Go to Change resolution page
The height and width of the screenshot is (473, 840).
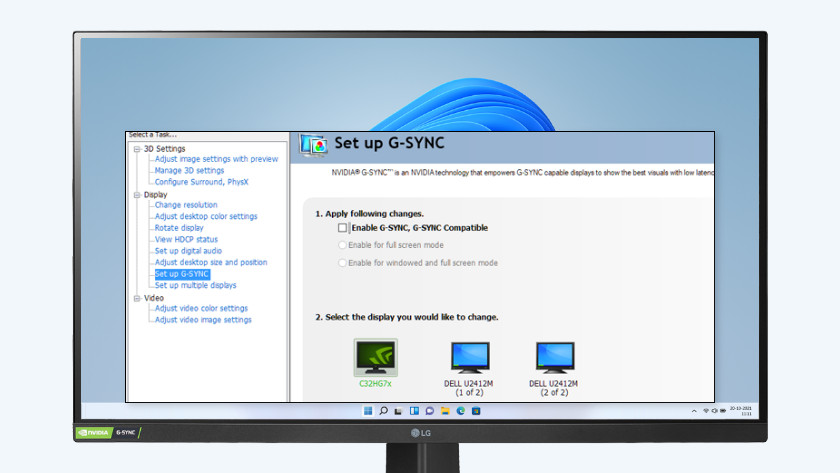point(186,205)
